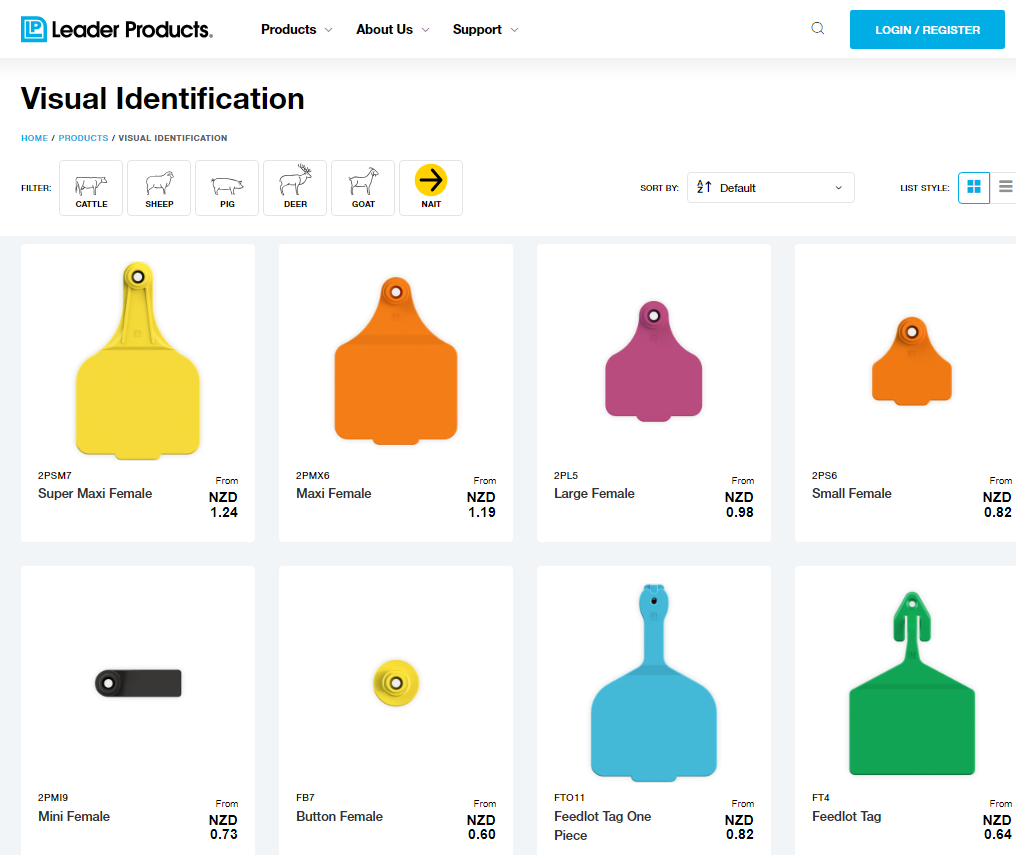Viewport: 1016px width, 855px height.
Task: Switch to grid list style
Action: [x=973, y=188]
